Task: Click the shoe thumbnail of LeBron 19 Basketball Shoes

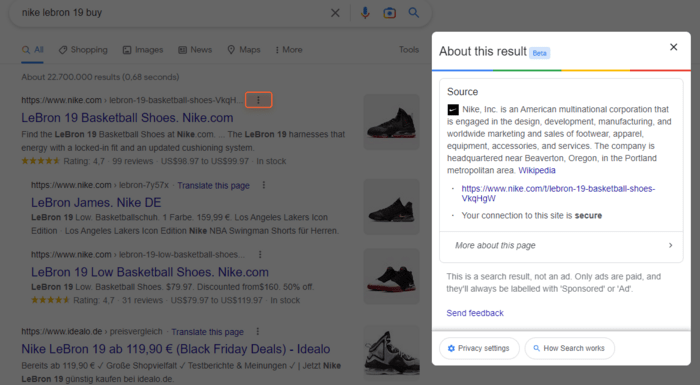Action: coord(391,121)
